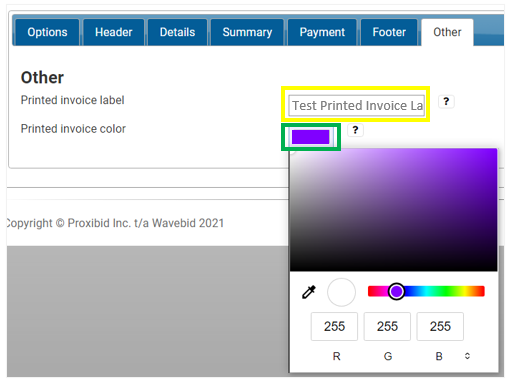Go to the Details tab
The image size is (509, 379).
pyautogui.click(x=177, y=32)
